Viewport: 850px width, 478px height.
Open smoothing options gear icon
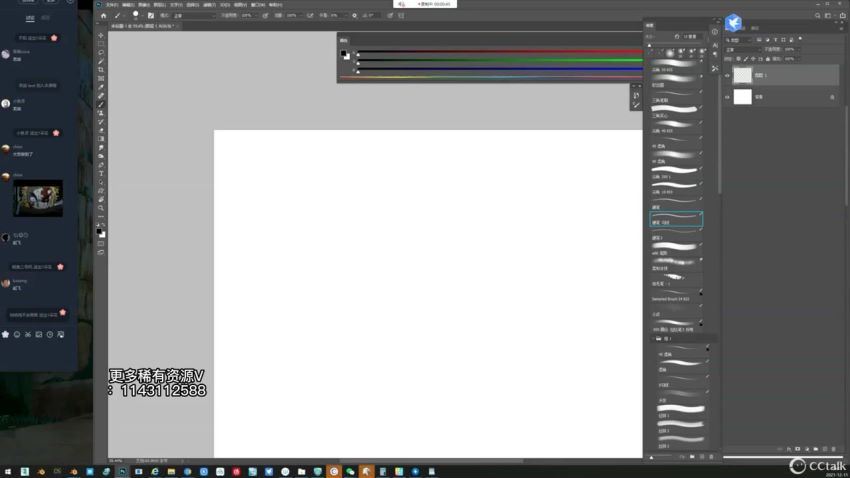(355, 16)
